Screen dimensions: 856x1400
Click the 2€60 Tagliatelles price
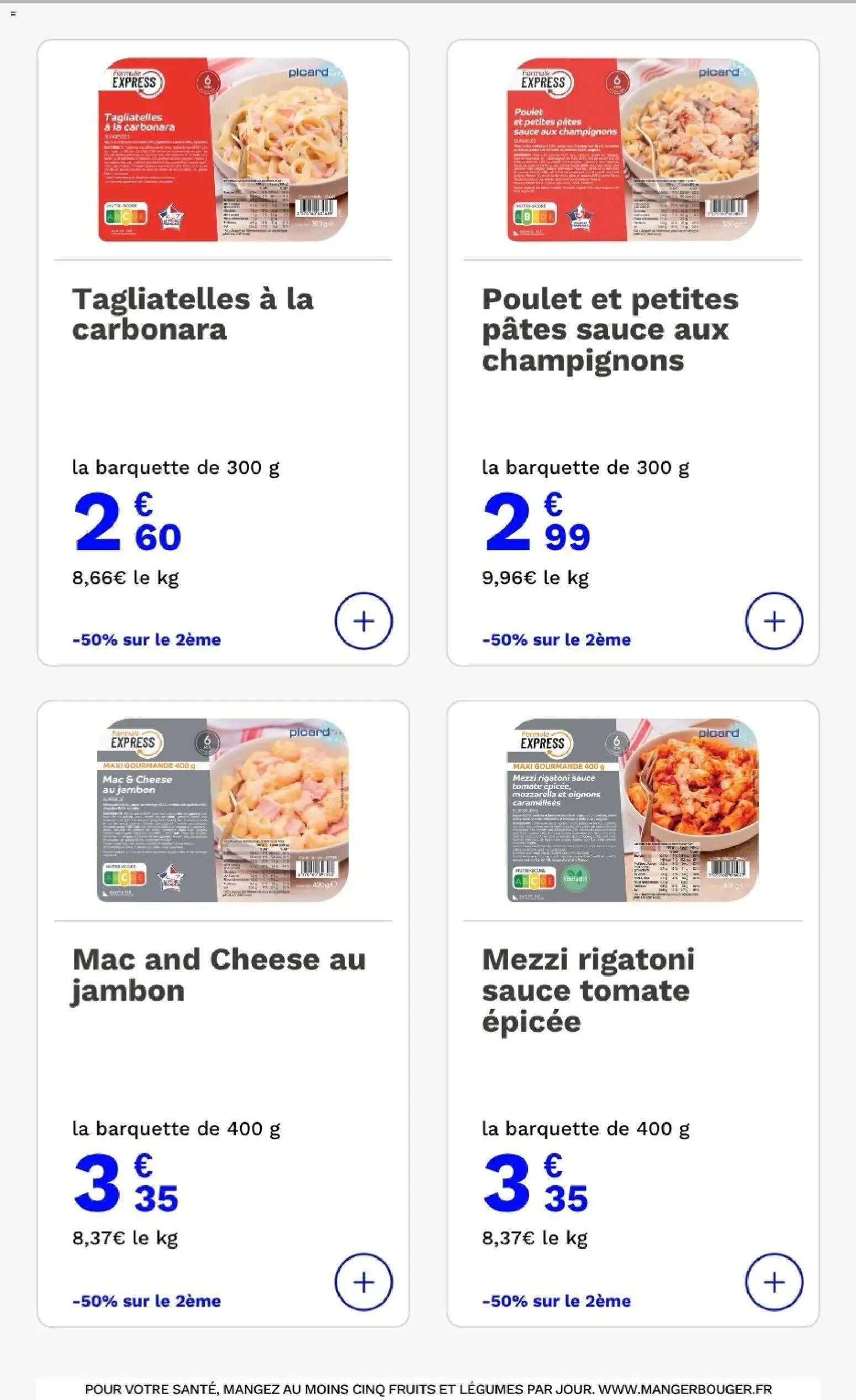click(x=128, y=523)
